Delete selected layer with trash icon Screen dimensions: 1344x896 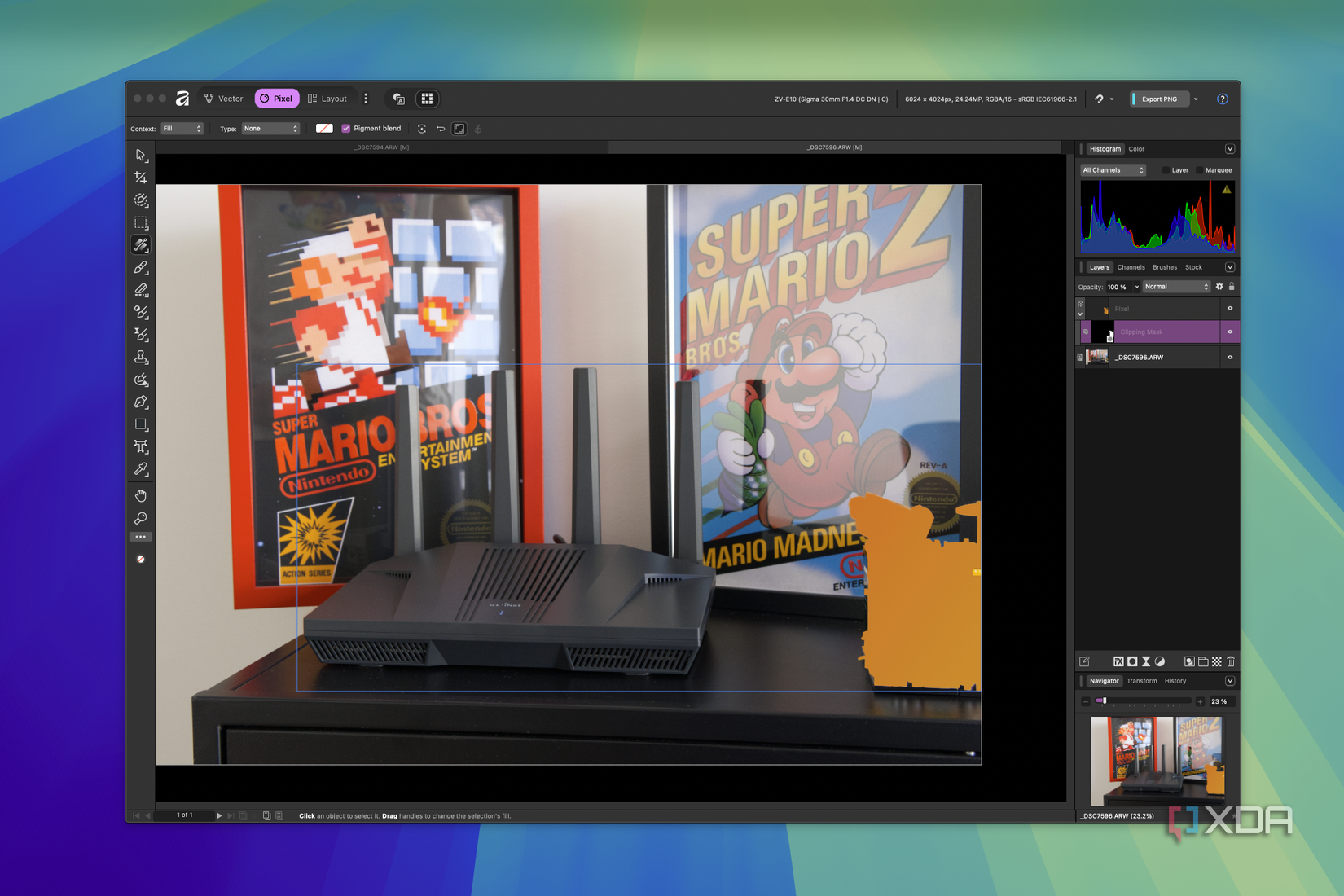[1231, 661]
